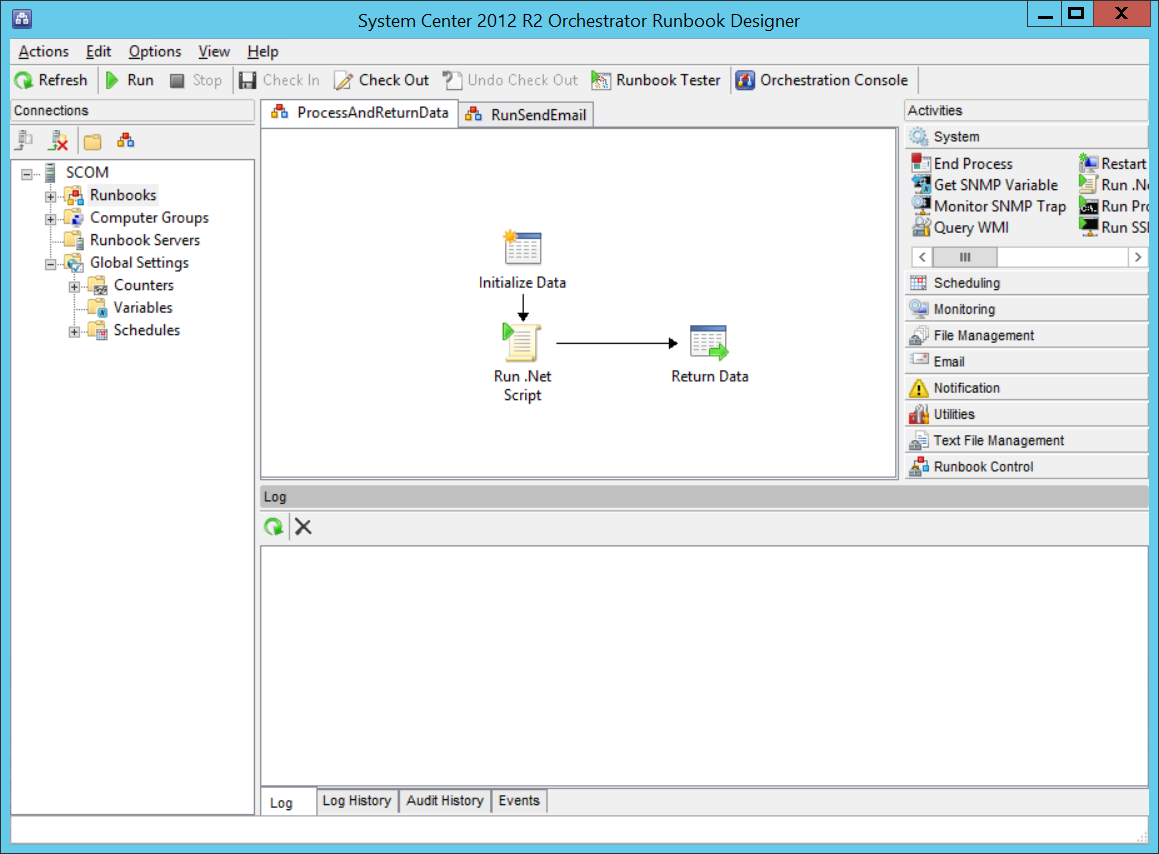Collapse the SCOM server tree node
This screenshot has width=1159, height=854.
(27, 174)
